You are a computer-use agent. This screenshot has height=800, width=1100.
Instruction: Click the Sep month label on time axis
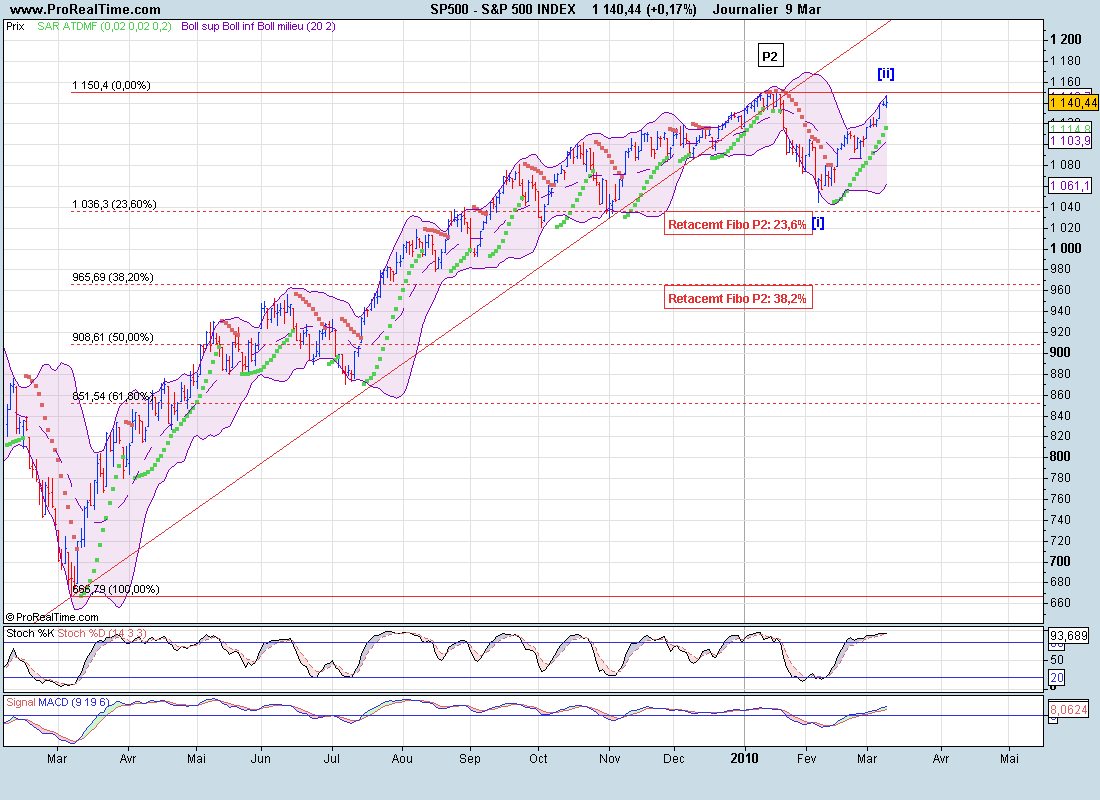pyautogui.click(x=470, y=759)
